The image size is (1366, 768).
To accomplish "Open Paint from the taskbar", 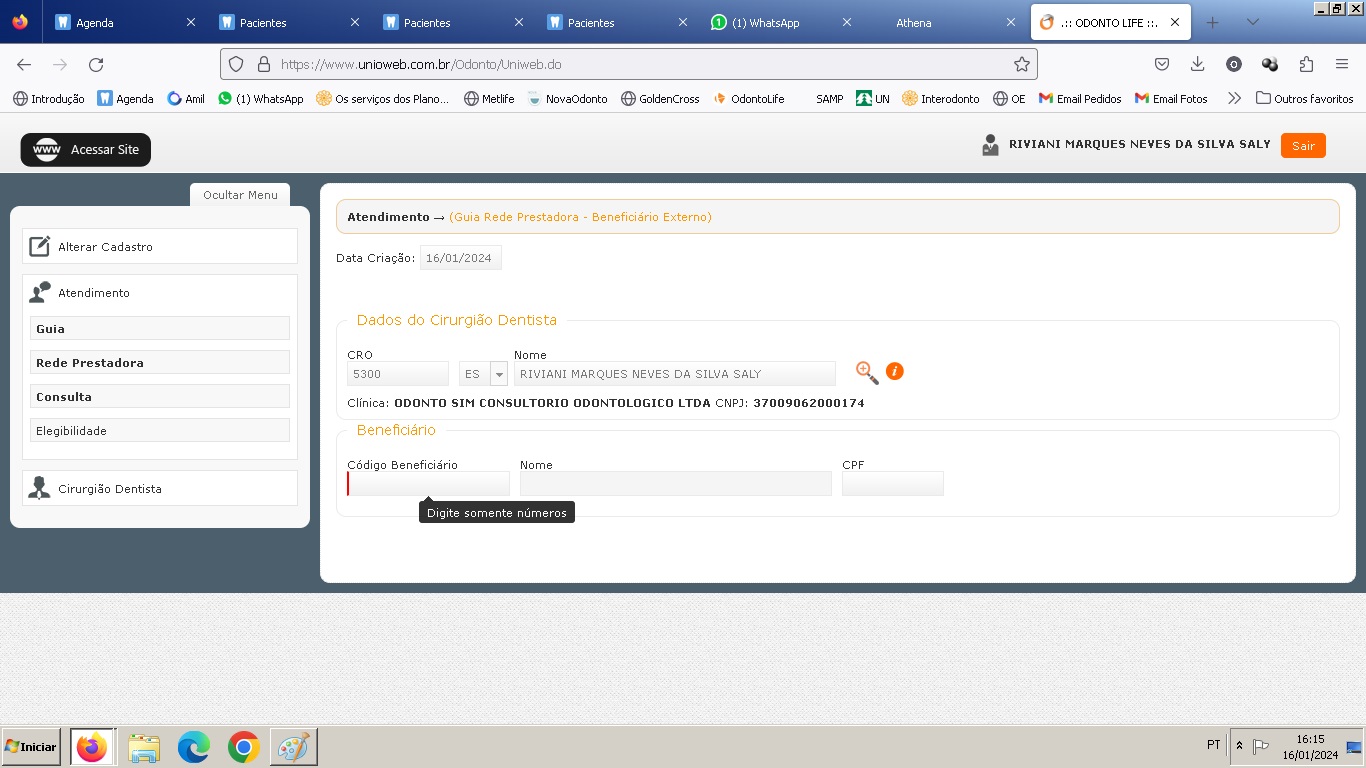I will click(294, 747).
